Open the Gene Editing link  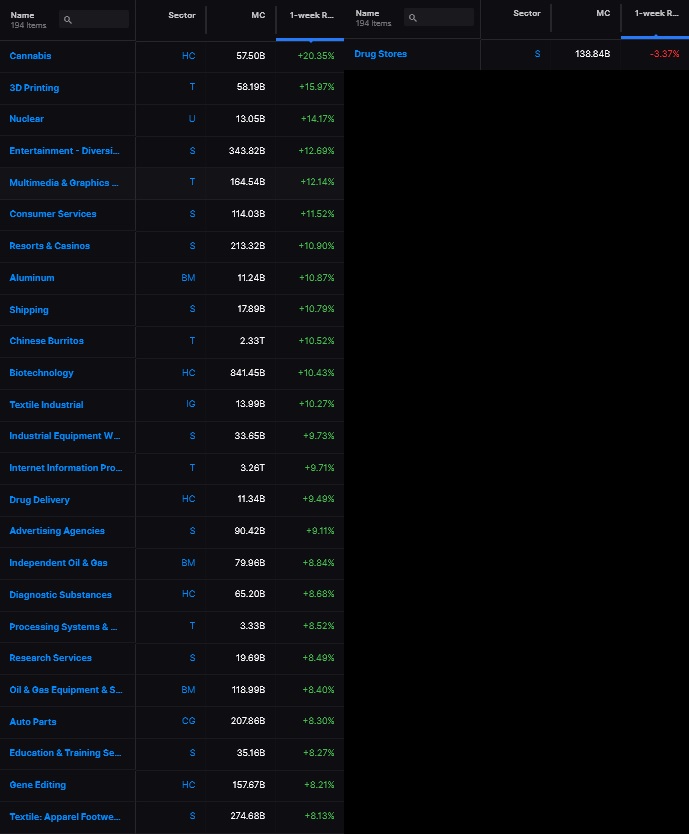click(38, 785)
